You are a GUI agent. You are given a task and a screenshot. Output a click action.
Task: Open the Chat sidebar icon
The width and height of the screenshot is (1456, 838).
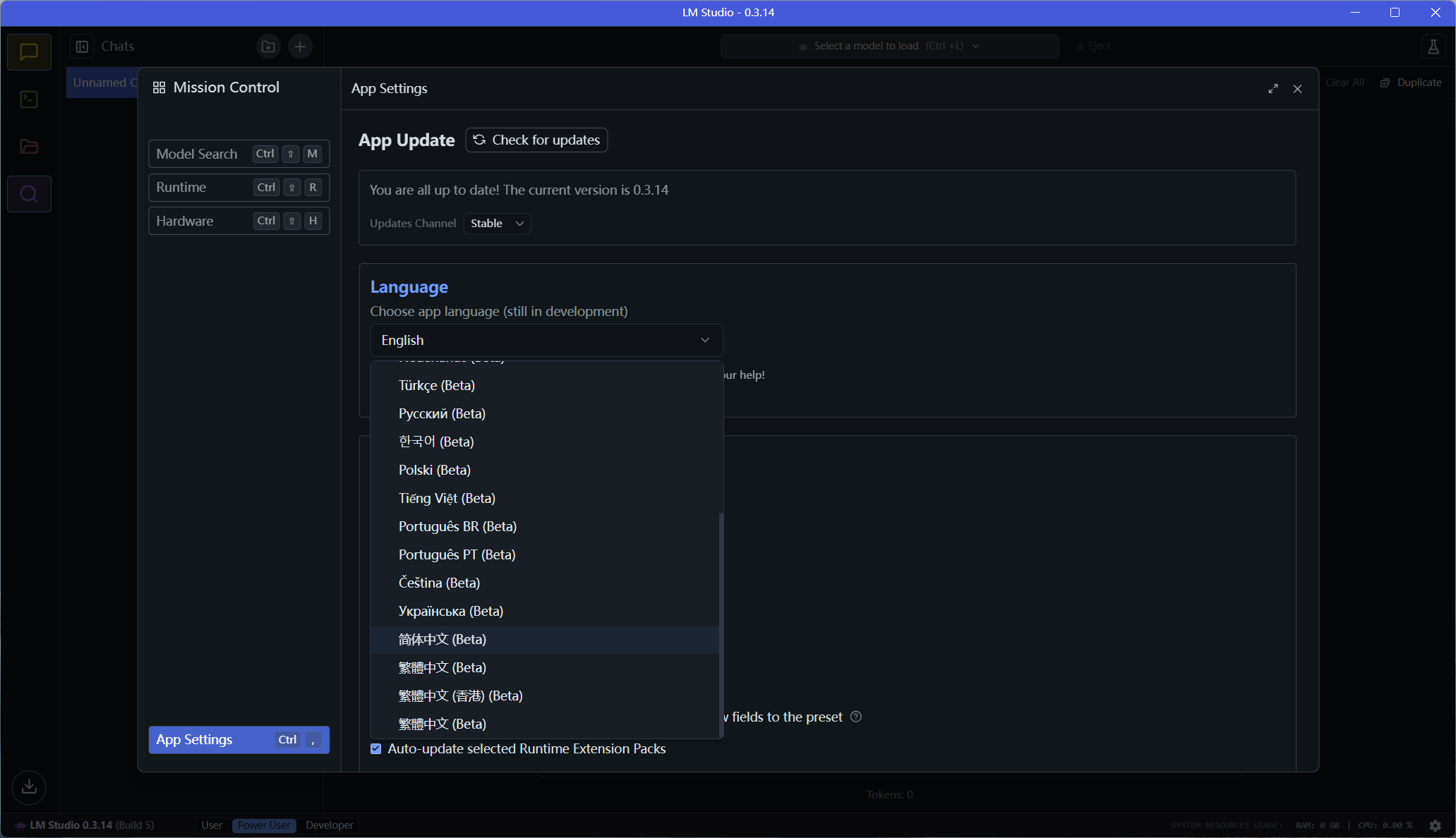(29, 52)
